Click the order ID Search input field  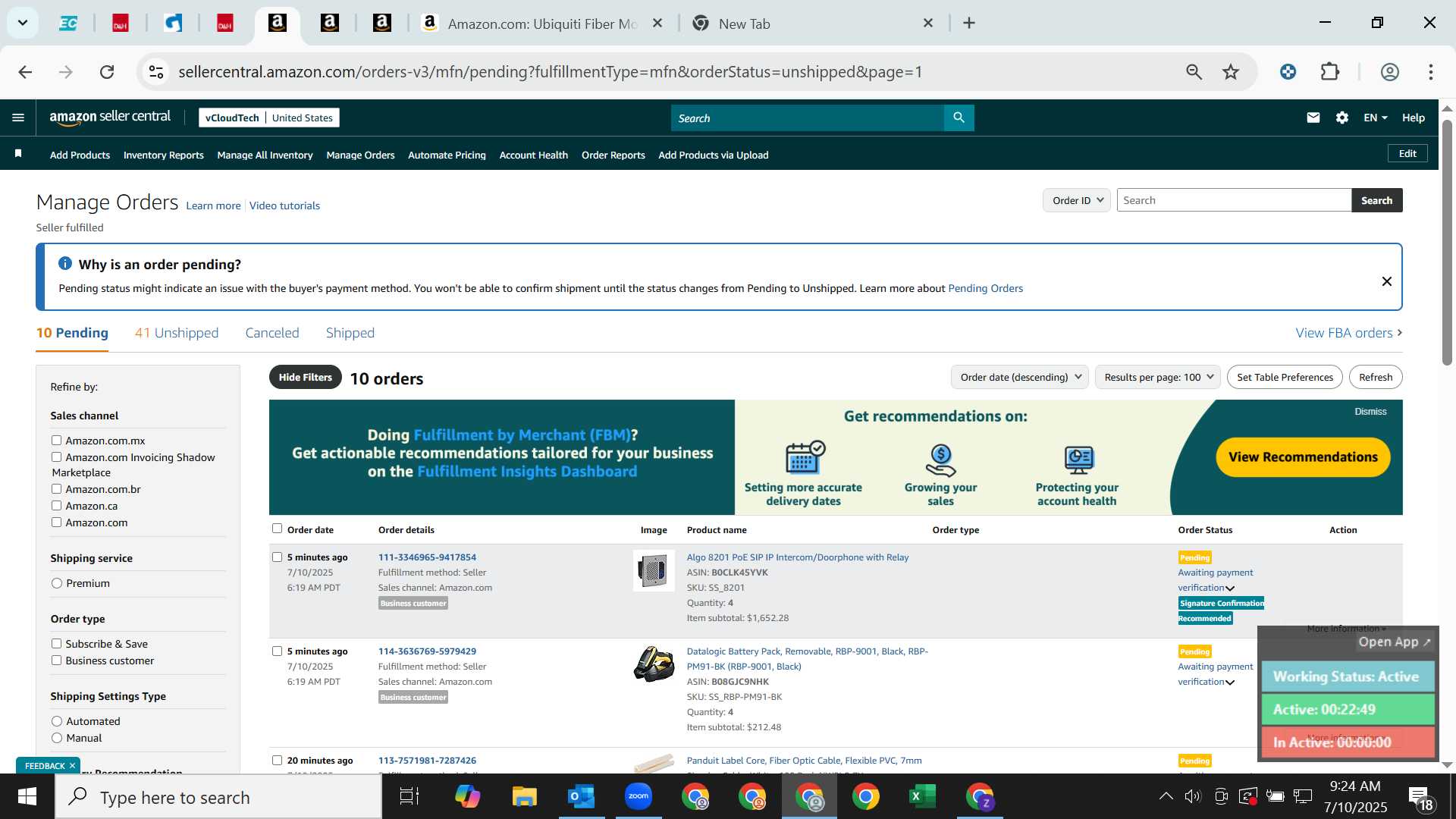[x=1234, y=200]
